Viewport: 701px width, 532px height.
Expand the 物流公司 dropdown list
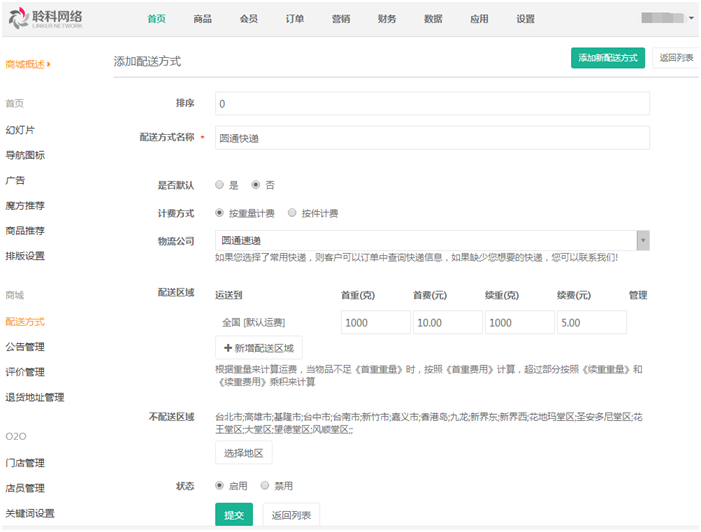click(642, 240)
